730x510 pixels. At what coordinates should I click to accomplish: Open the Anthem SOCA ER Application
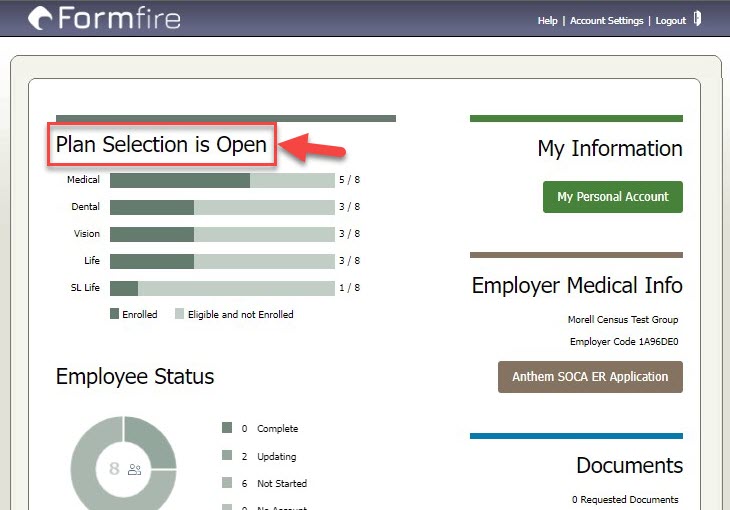click(x=590, y=376)
